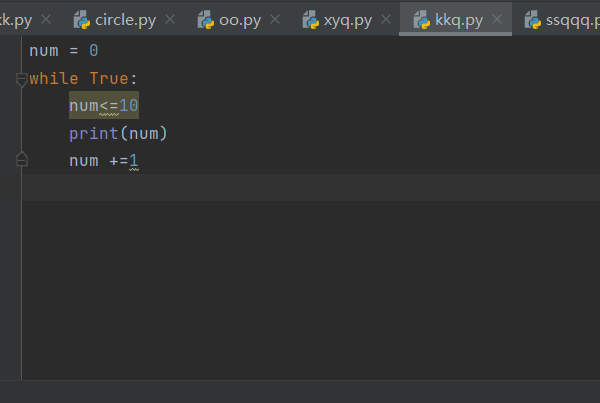Click the oo.py Python file icon
600x403 pixels.
[206, 20]
